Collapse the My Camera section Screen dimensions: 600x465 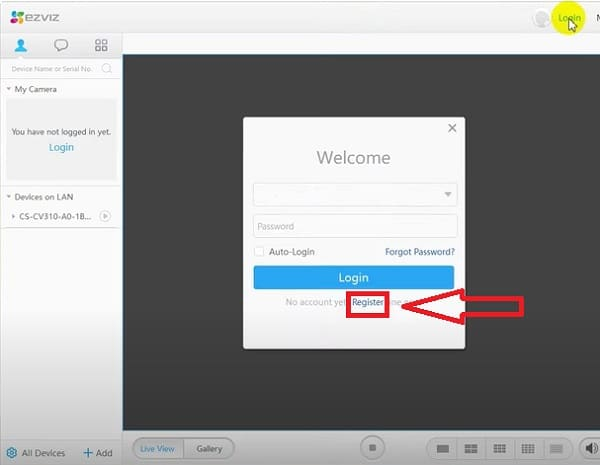pyautogui.click(x=9, y=89)
